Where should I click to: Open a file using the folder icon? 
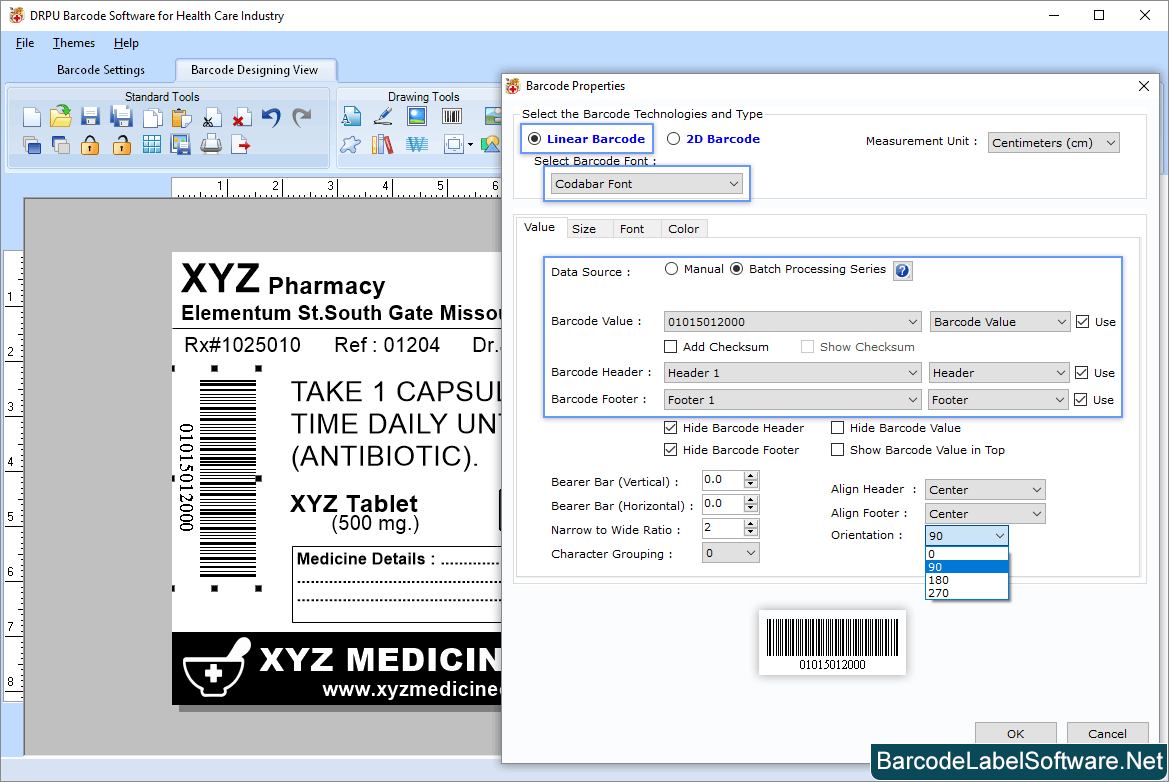tap(61, 116)
